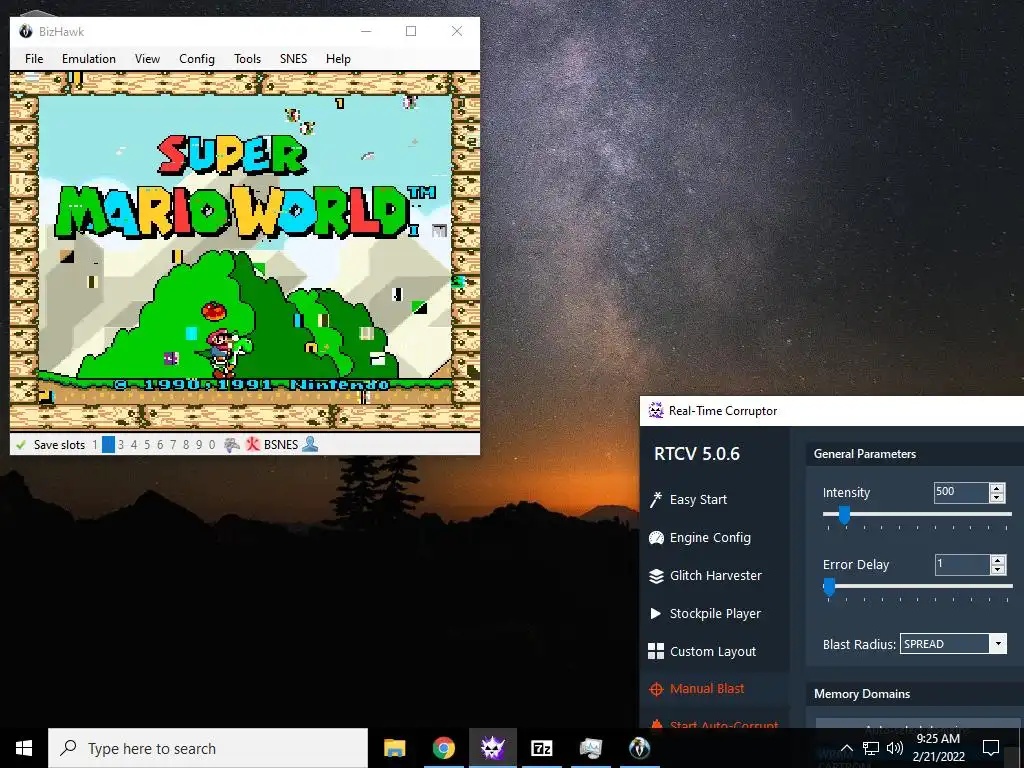Open Google Chrome from the taskbar
Viewport: 1024px width, 768px height.
(443, 748)
